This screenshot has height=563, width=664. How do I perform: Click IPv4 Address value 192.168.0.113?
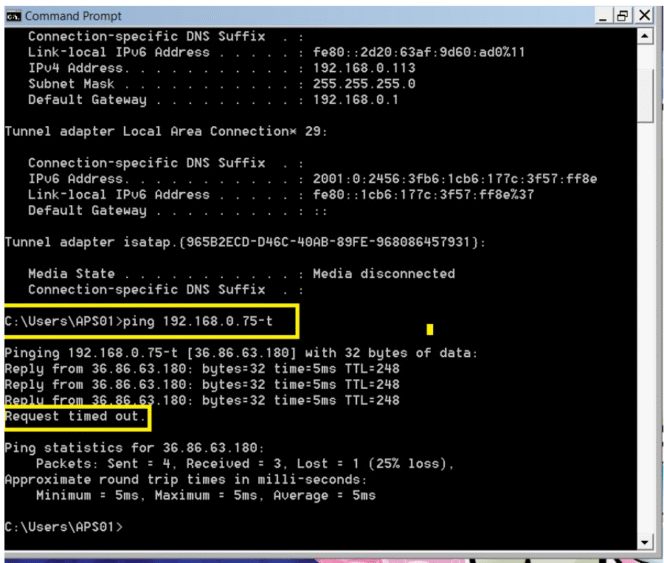(364, 68)
